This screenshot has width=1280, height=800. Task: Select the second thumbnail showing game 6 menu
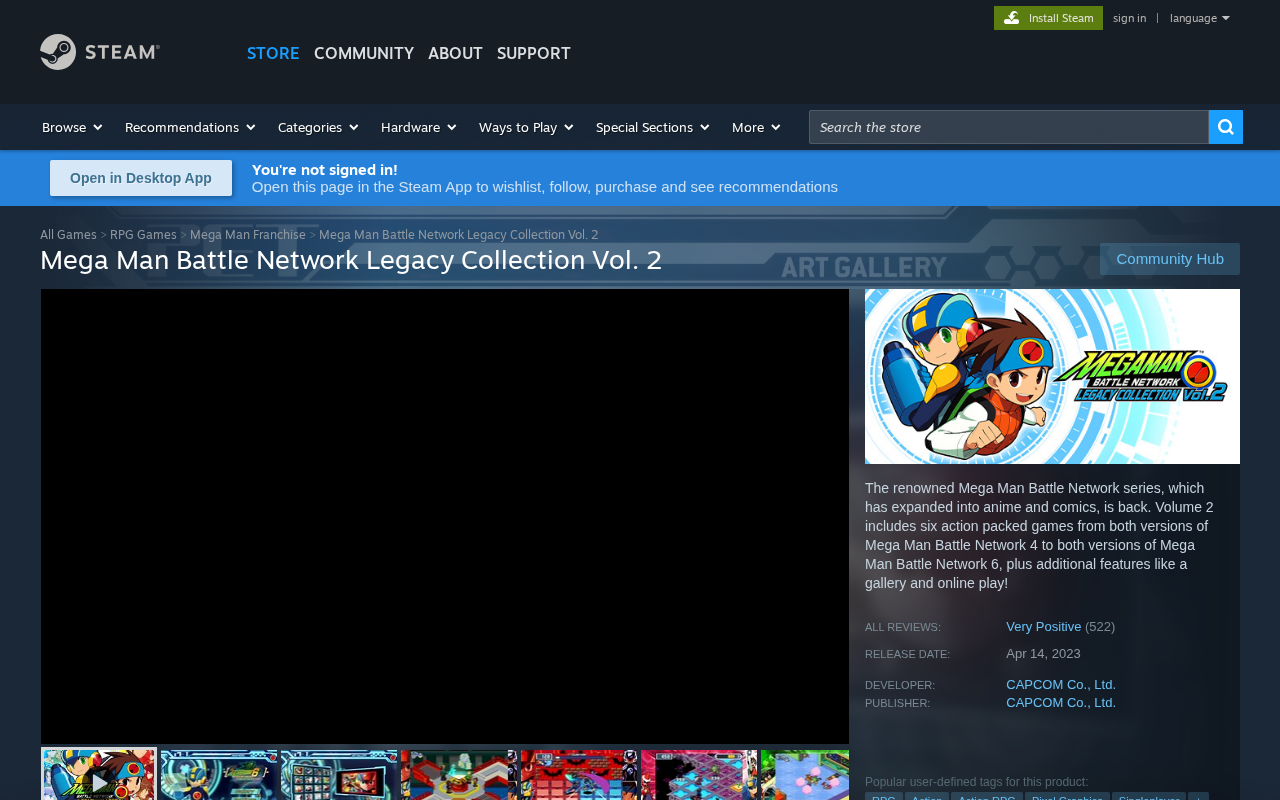click(219, 775)
